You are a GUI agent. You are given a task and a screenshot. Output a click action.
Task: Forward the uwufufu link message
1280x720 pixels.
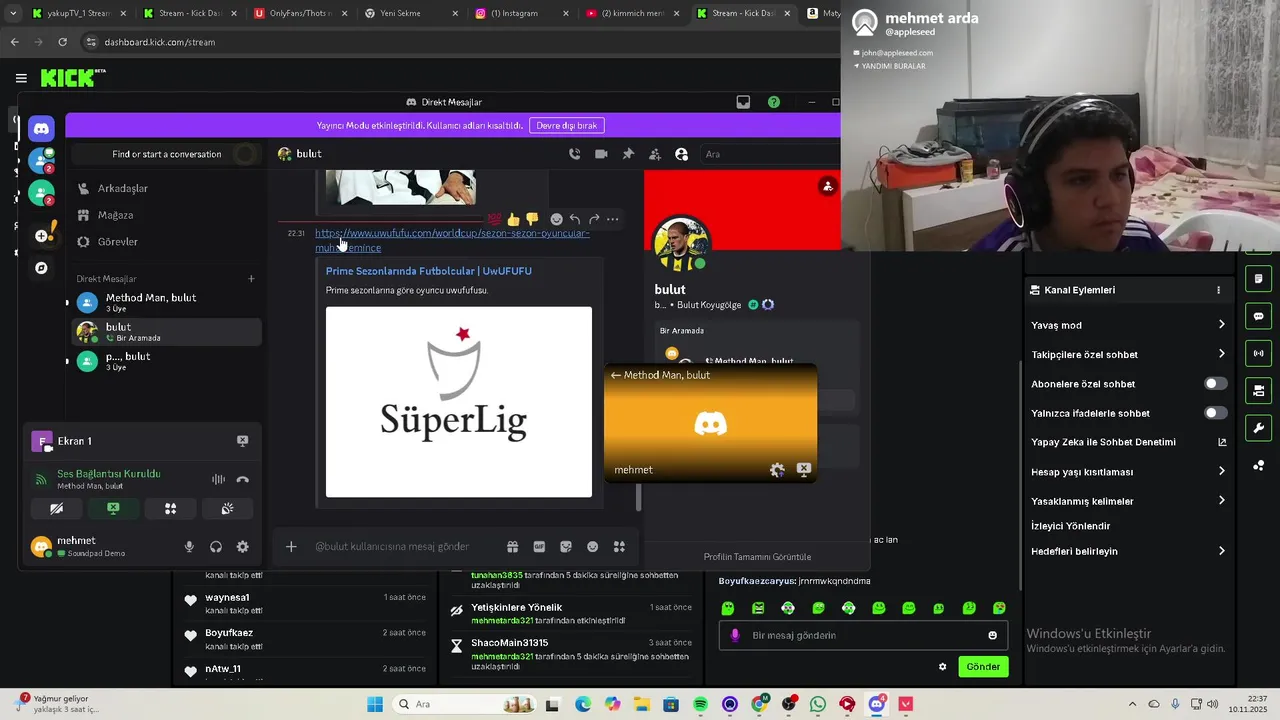[x=594, y=219]
